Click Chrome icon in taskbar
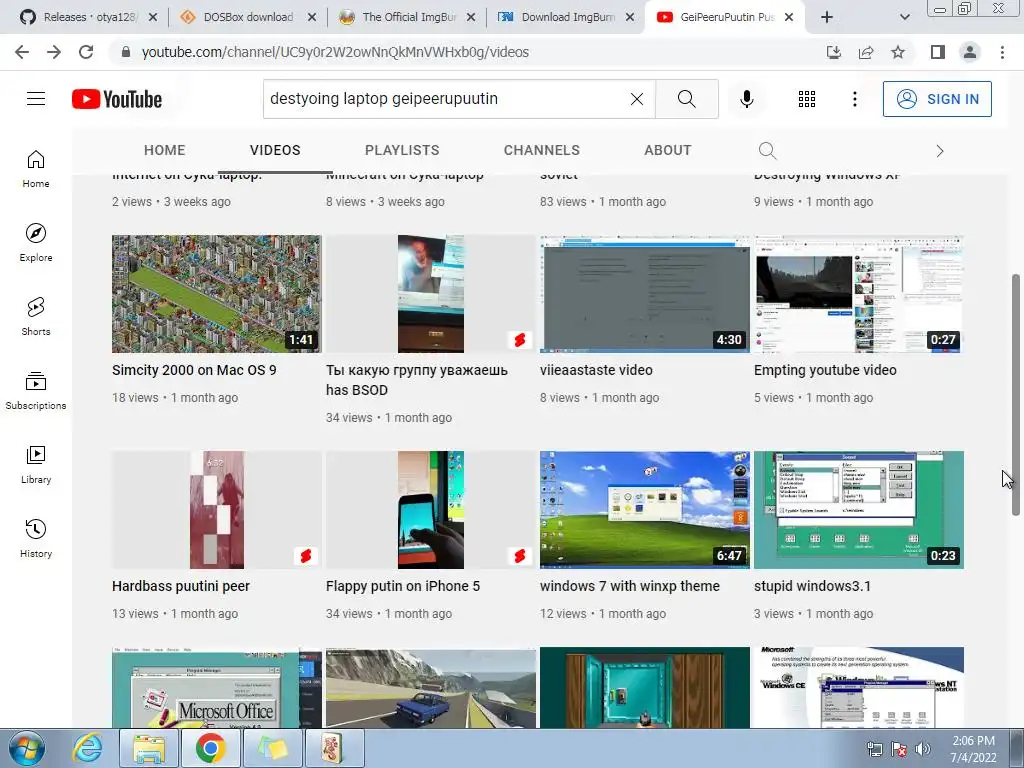Image resolution: width=1024 pixels, height=768 pixels. (x=210, y=749)
